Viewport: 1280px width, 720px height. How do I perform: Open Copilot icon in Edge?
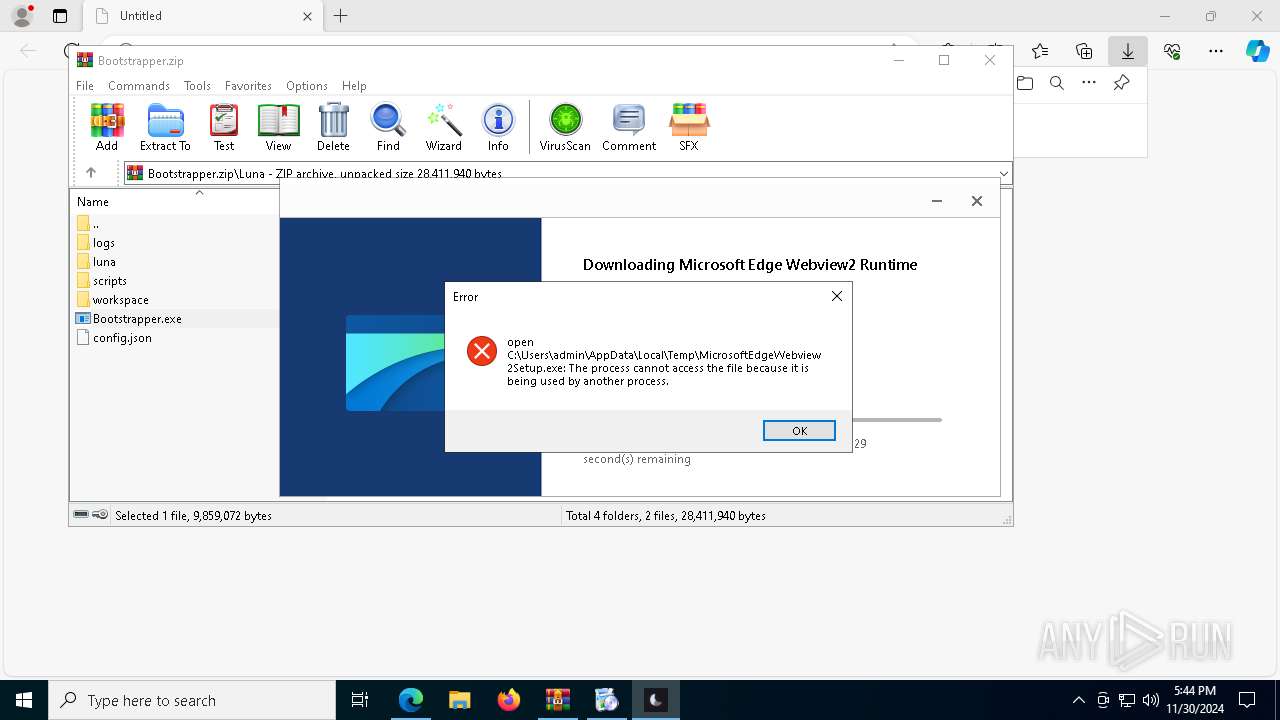1258,51
